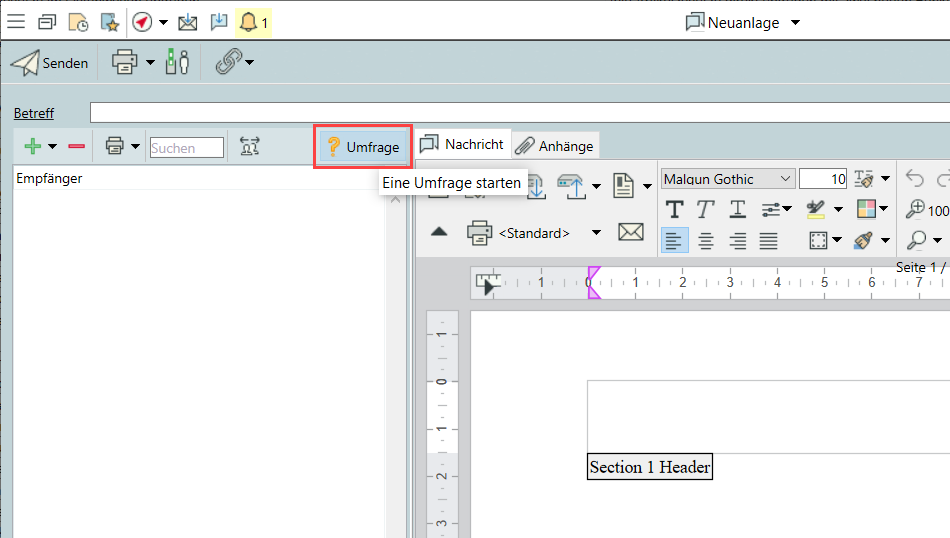The width and height of the screenshot is (950, 538).
Task: Click the red compass navigation icon
Action: tap(141, 22)
